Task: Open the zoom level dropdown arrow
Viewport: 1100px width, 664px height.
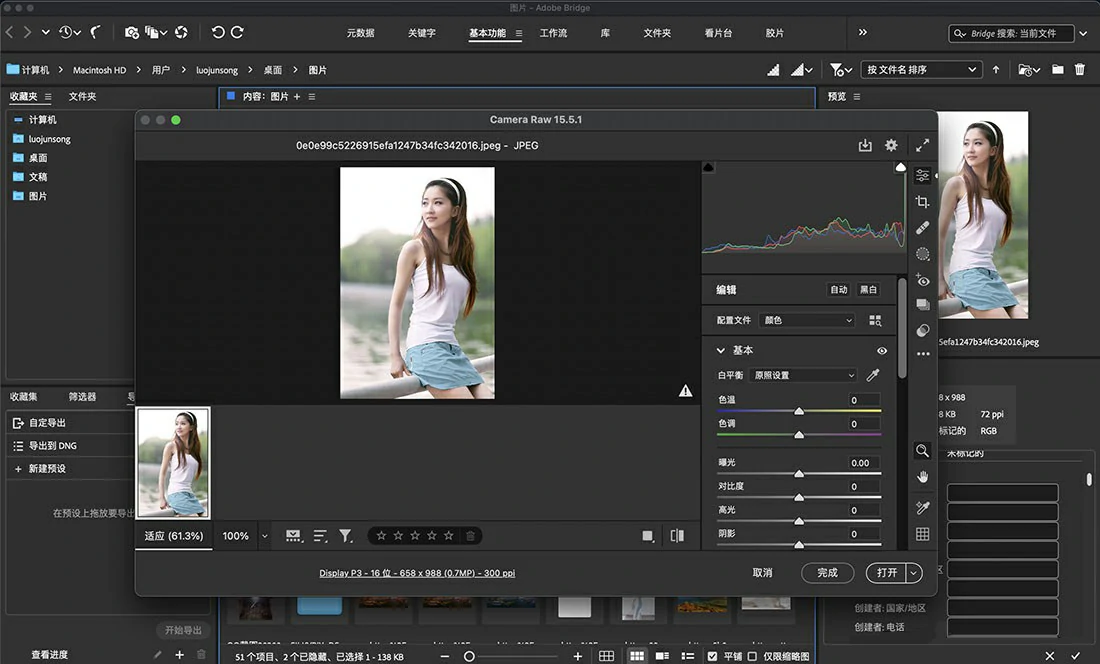Action: tap(264, 536)
